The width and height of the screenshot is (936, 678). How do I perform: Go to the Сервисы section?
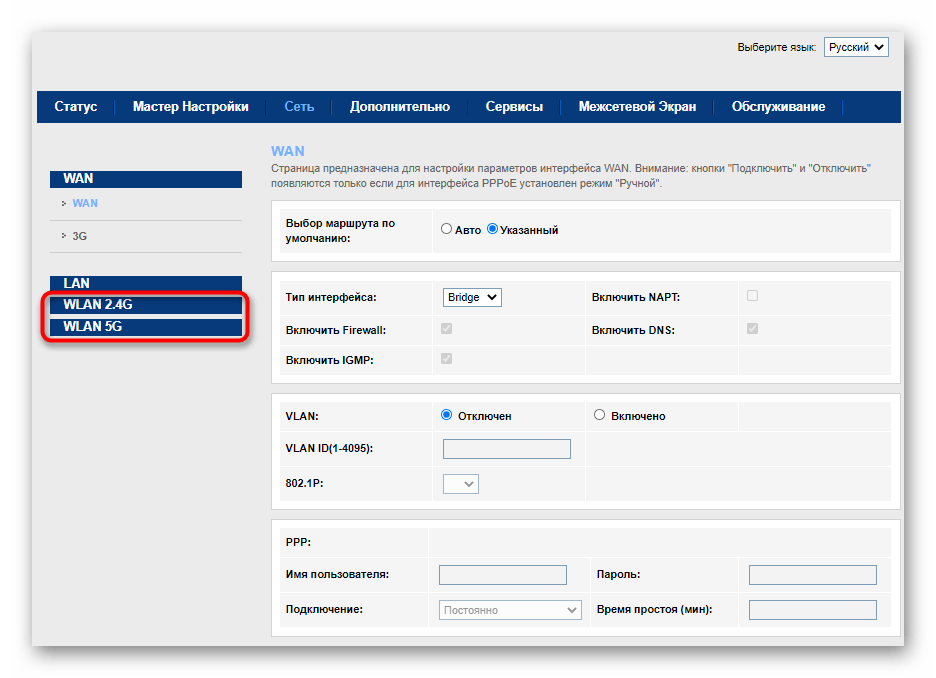pos(514,107)
